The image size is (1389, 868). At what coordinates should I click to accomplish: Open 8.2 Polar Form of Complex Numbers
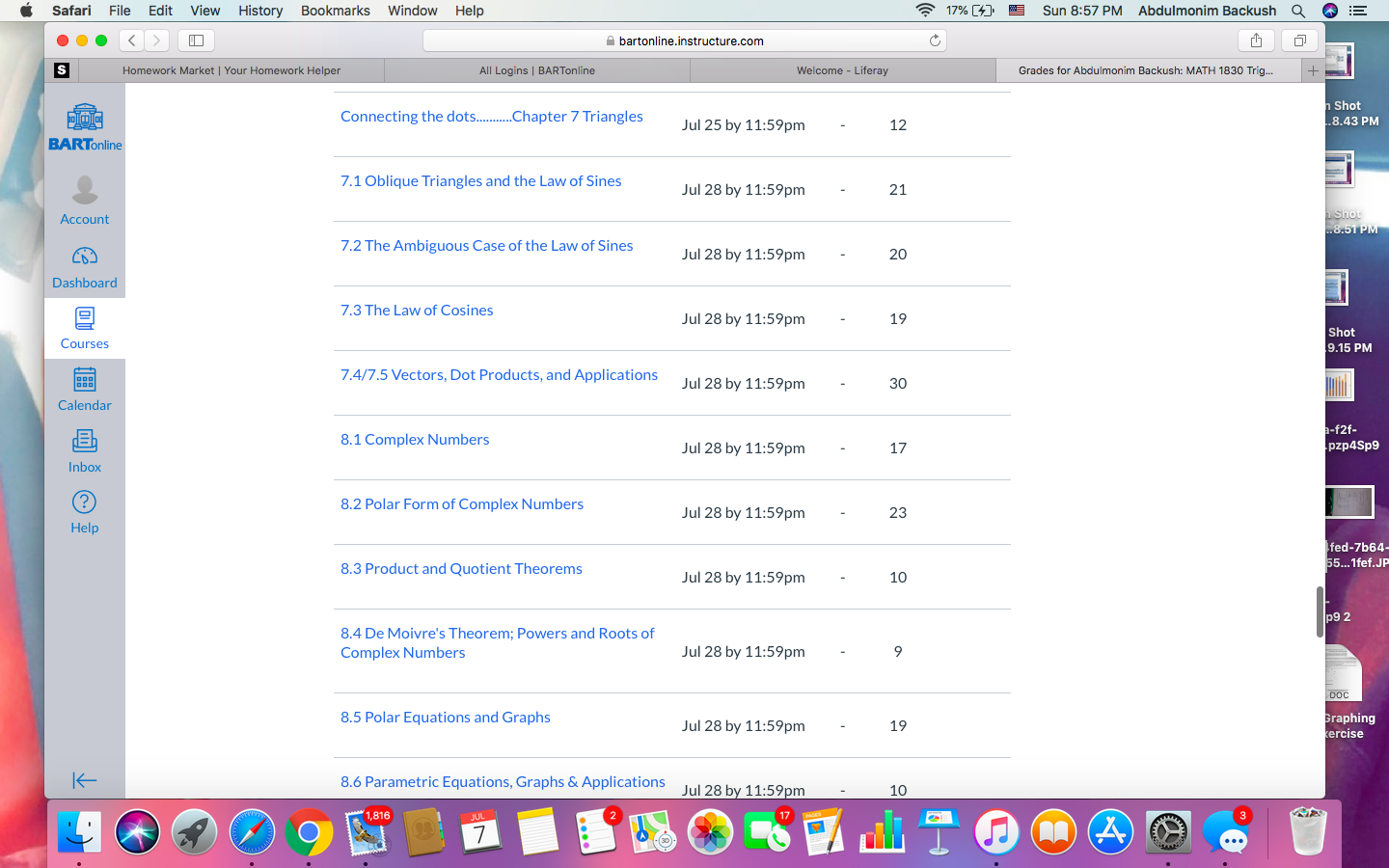click(x=462, y=503)
